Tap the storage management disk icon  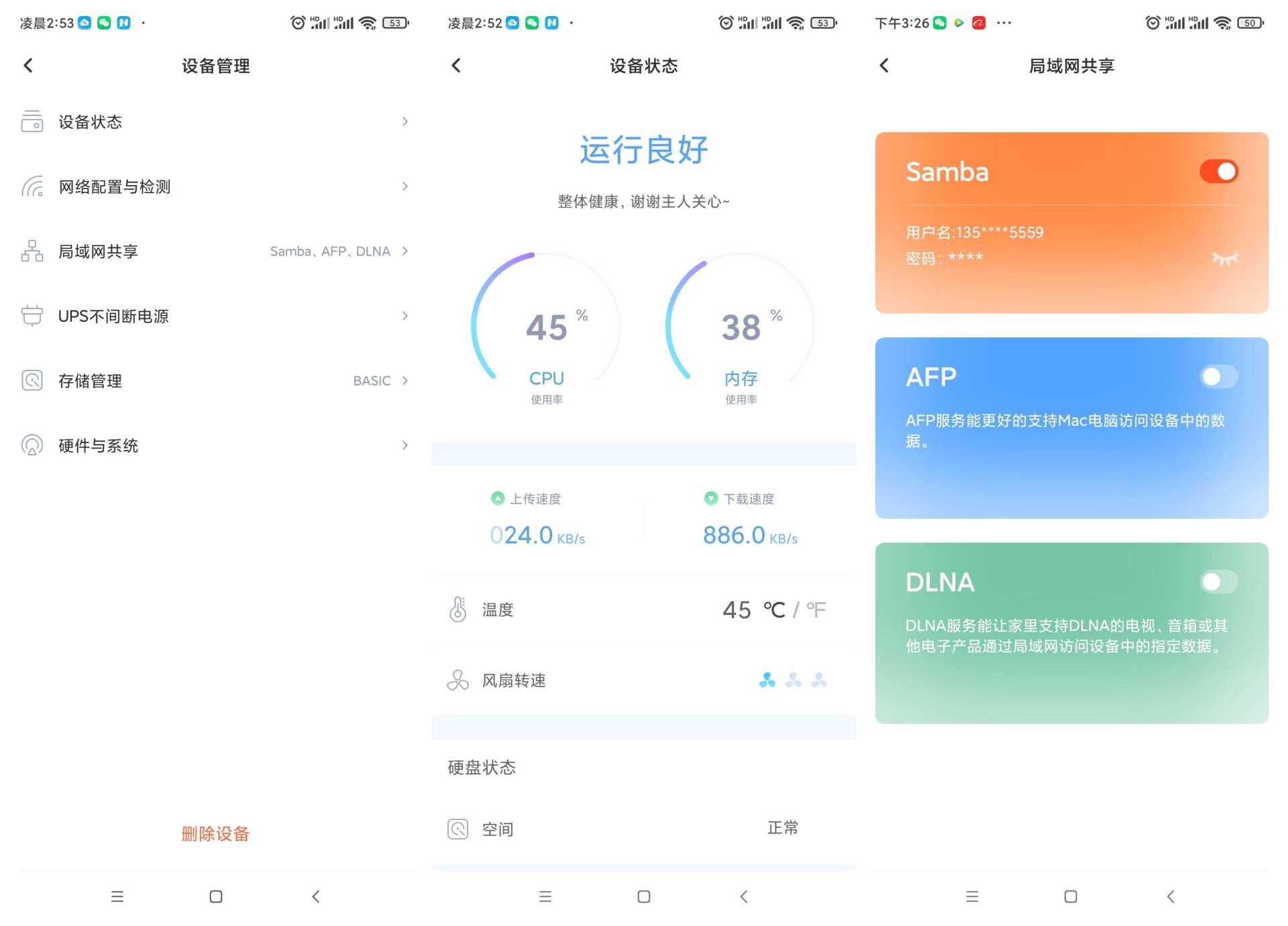click(x=32, y=380)
